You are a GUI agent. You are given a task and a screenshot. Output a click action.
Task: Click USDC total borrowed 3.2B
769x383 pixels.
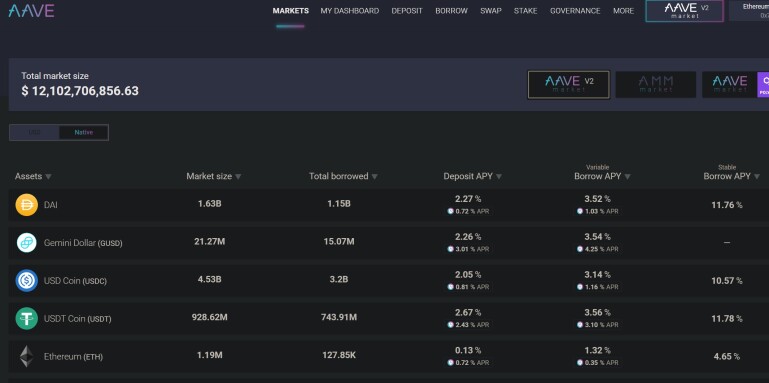(x=339, y=280)
